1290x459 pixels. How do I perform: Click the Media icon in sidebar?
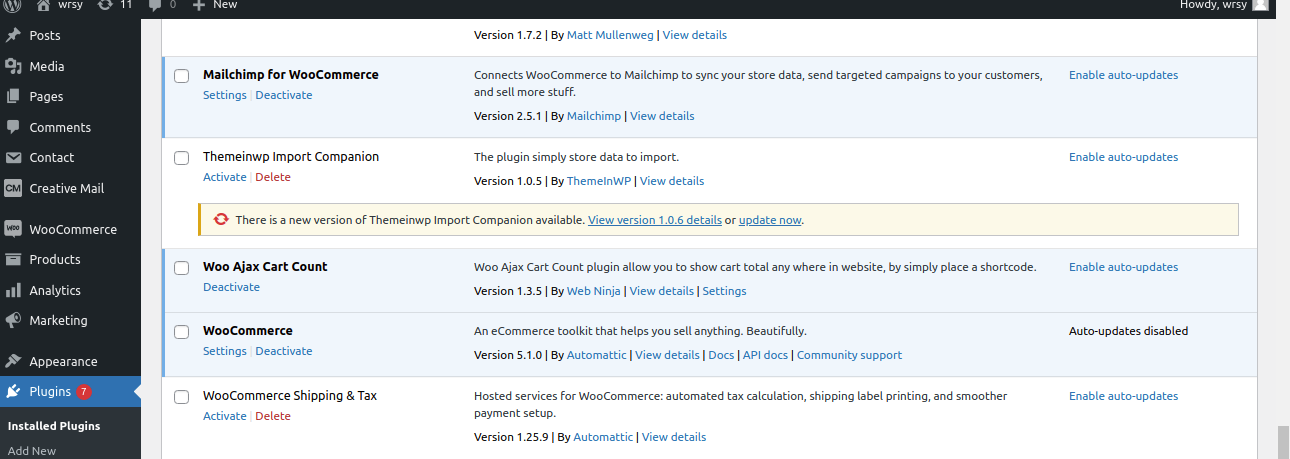click(x=13, y=66)
